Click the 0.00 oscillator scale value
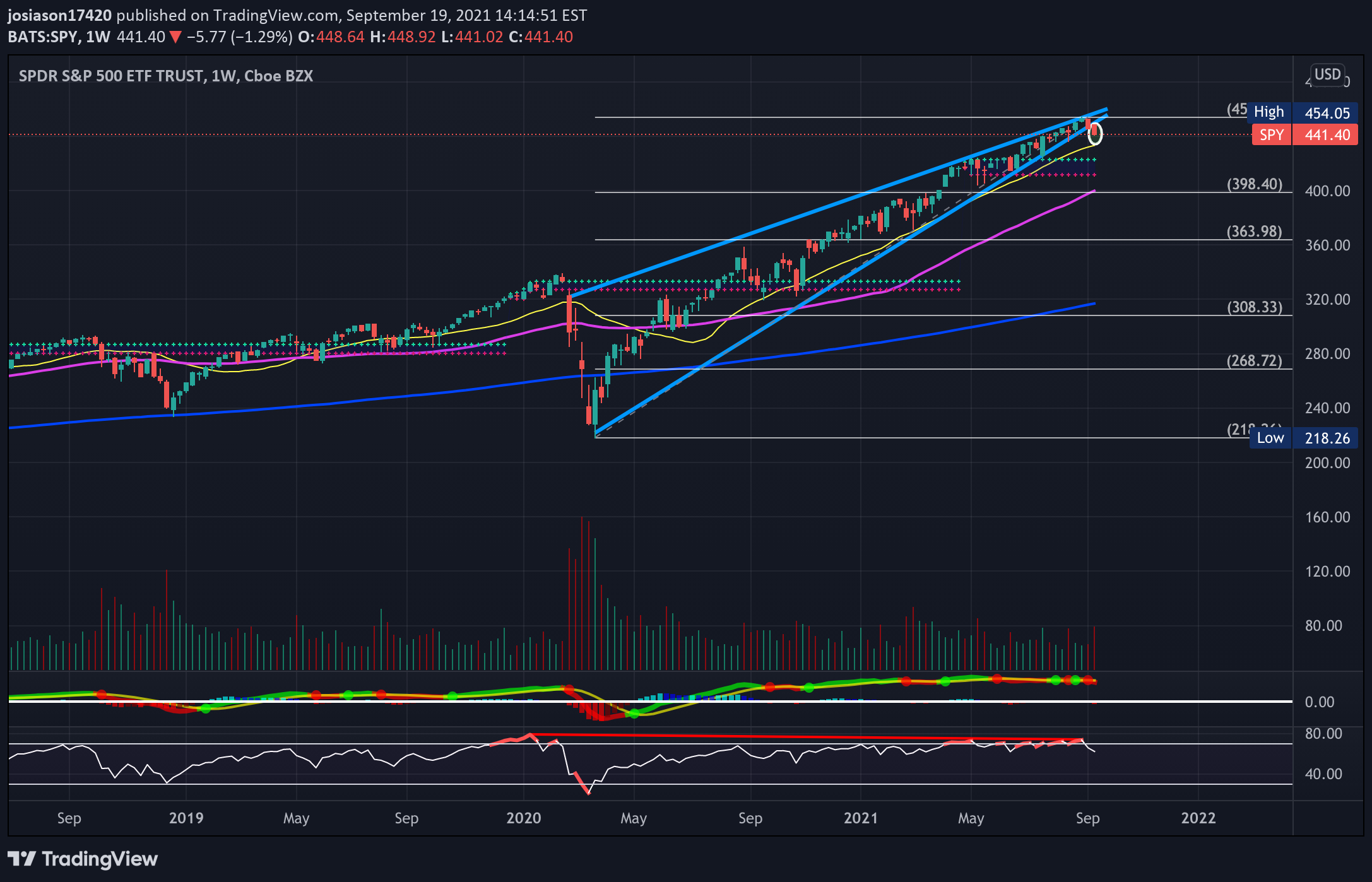Image resolution: width=1372 pixels, height=882 pixels. pyautogui.click(x=1319, y=702)
